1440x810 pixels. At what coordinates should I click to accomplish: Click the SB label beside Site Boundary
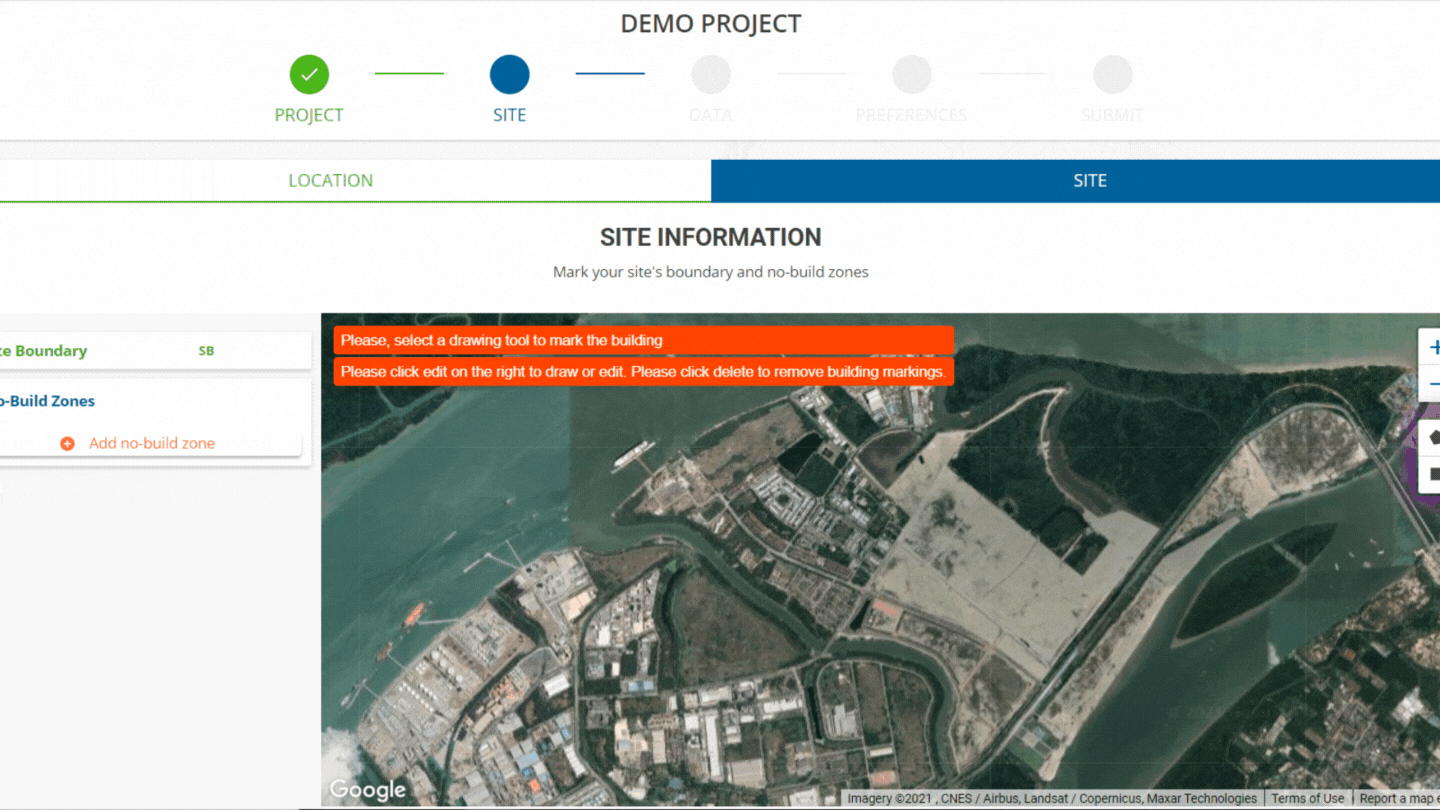point(206,351)
